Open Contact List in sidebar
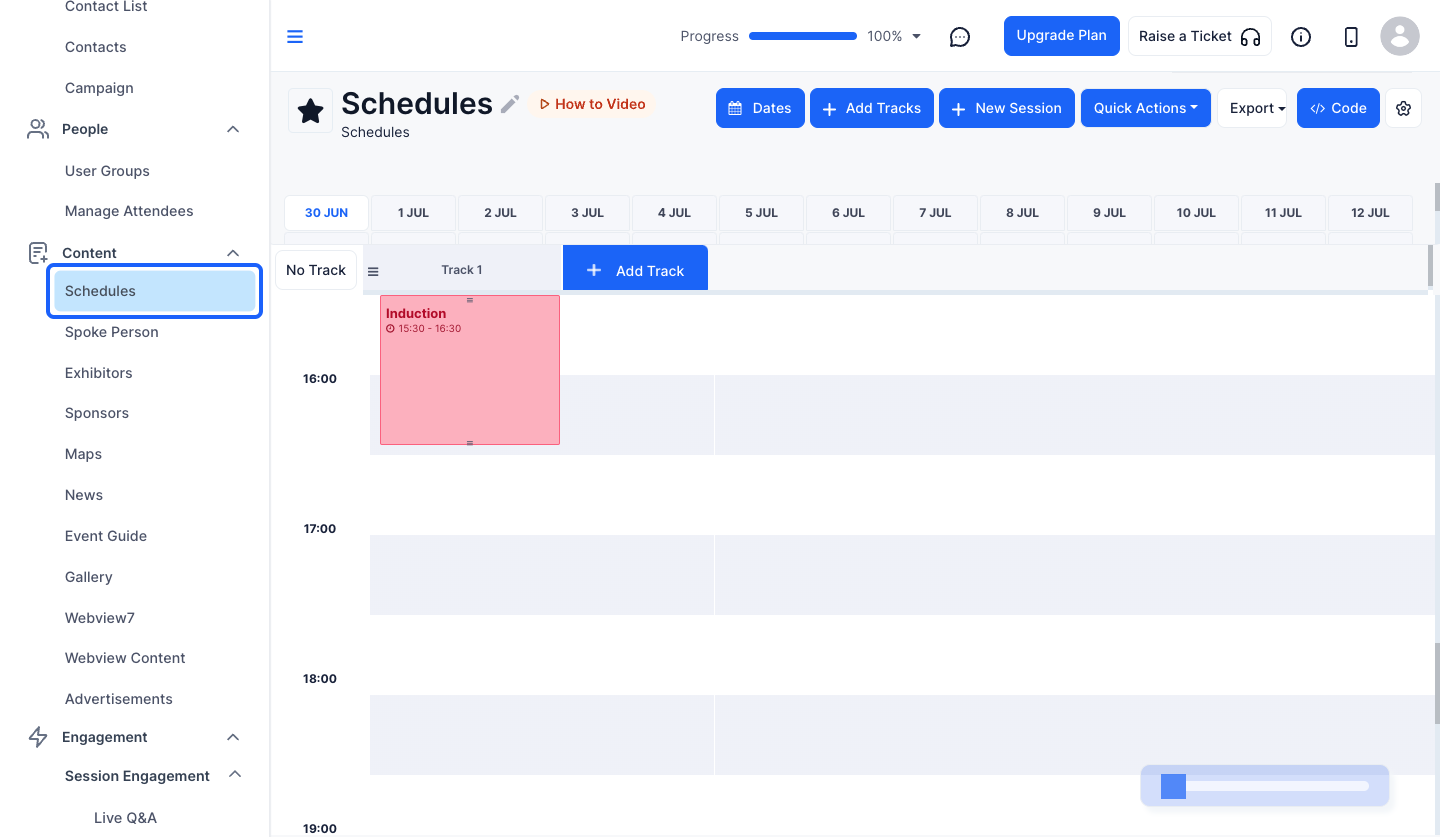Viewport: 1440px width, 837px height. click(x=106, y=7)
